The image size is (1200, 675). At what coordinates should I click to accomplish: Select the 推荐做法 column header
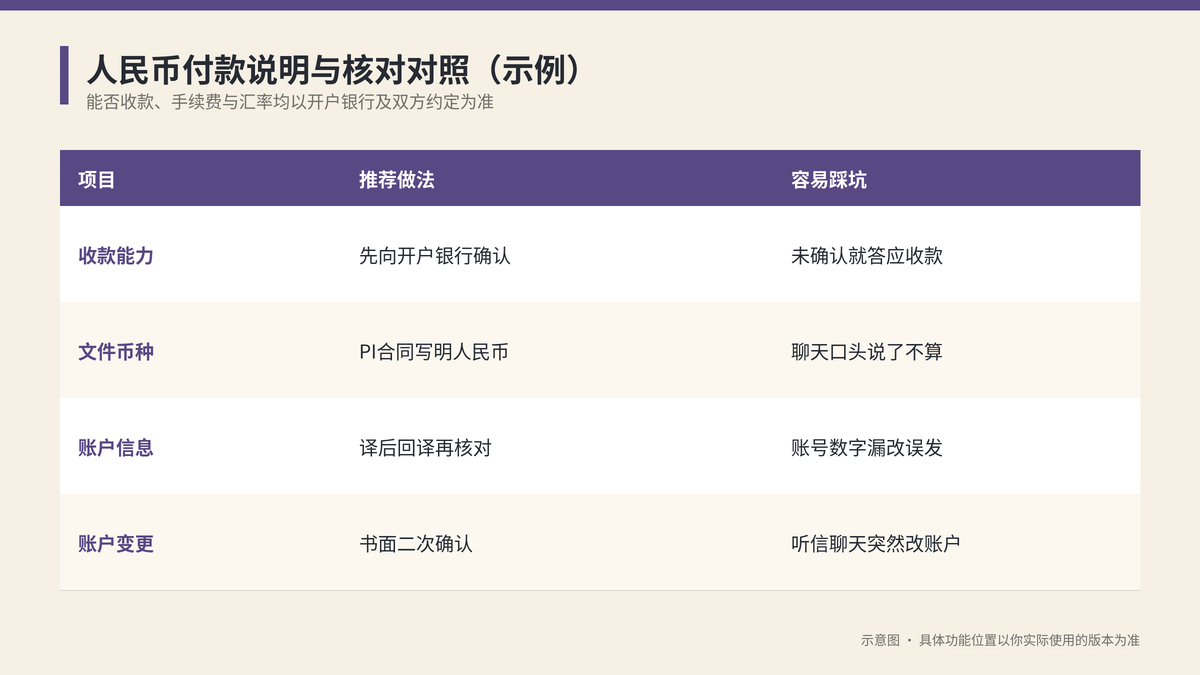[397, 180]
